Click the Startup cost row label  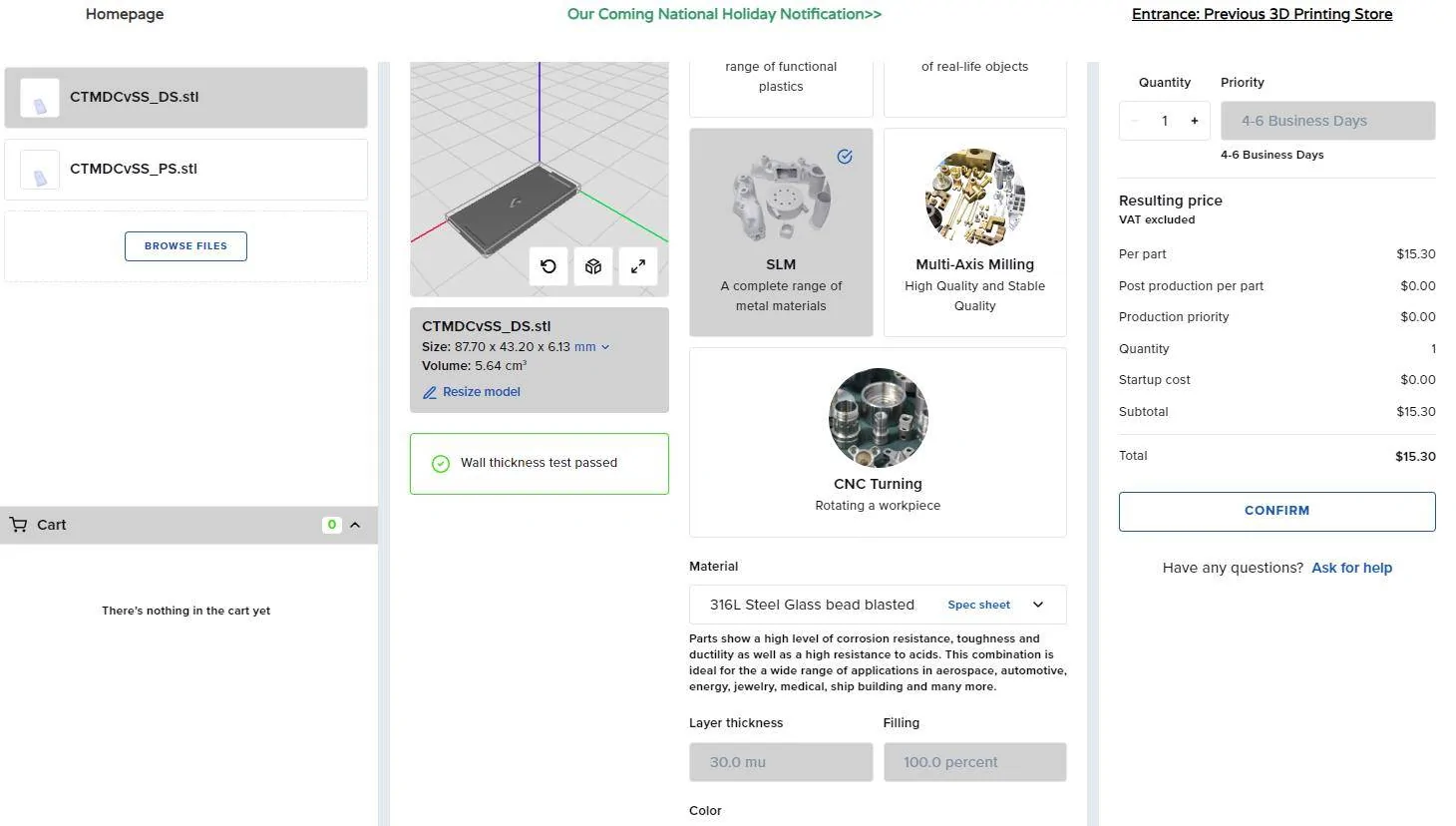pos(1155,380)
